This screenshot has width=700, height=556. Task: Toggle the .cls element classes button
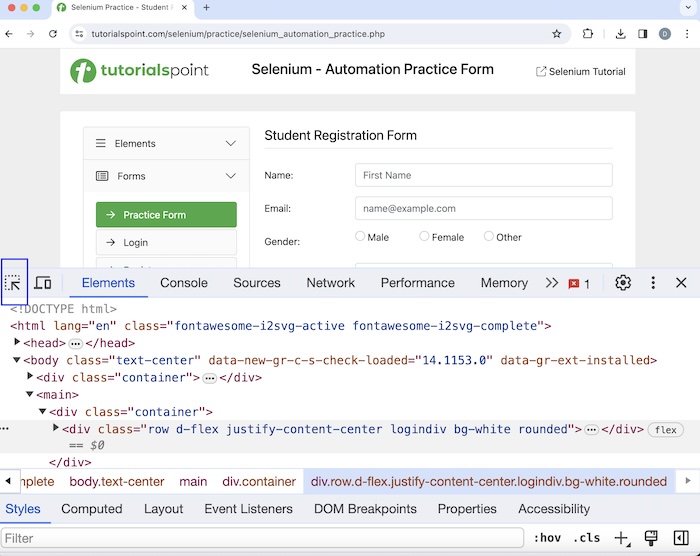[x=587, y=538]
